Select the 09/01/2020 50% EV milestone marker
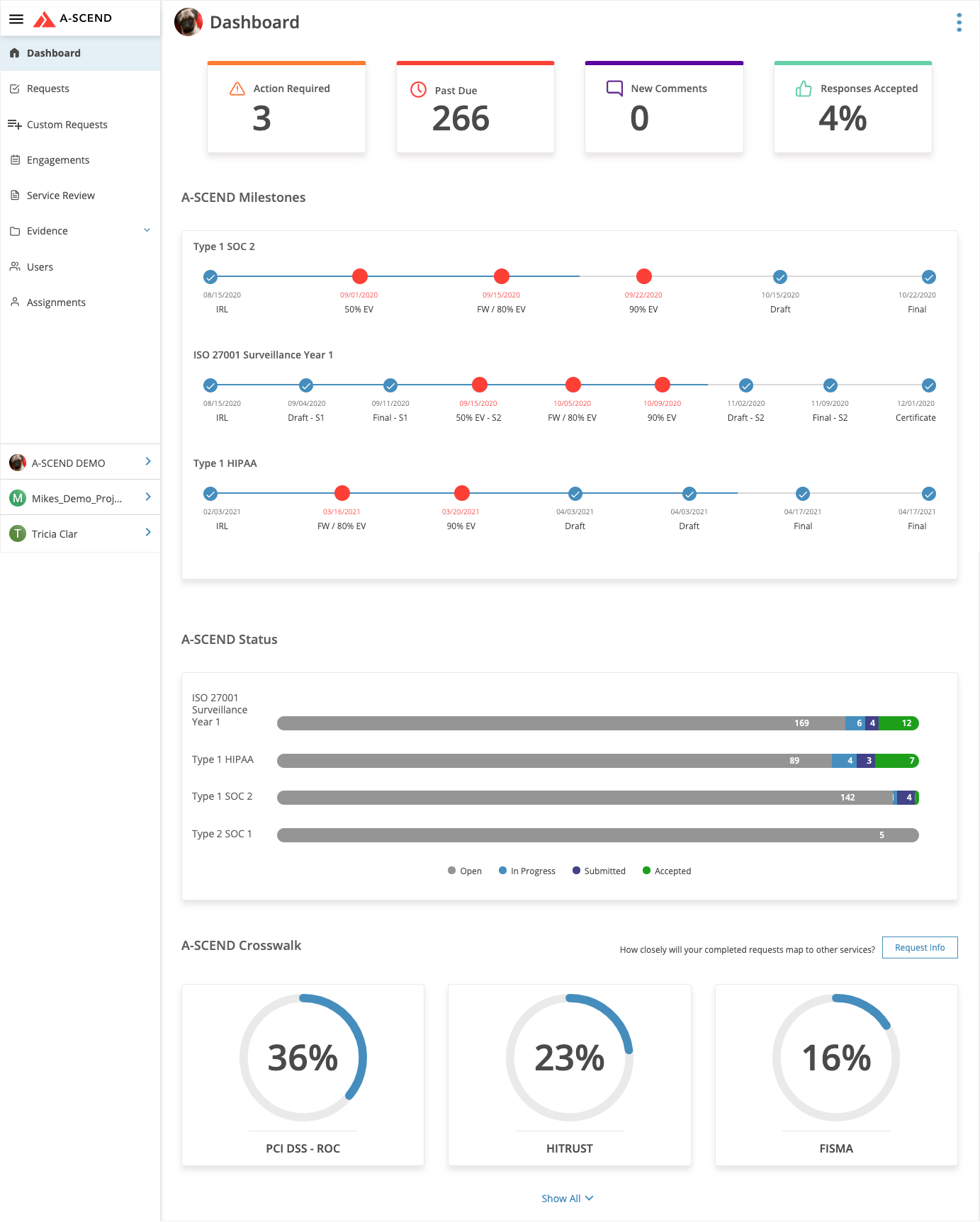980x1222 pixels. 360,277
